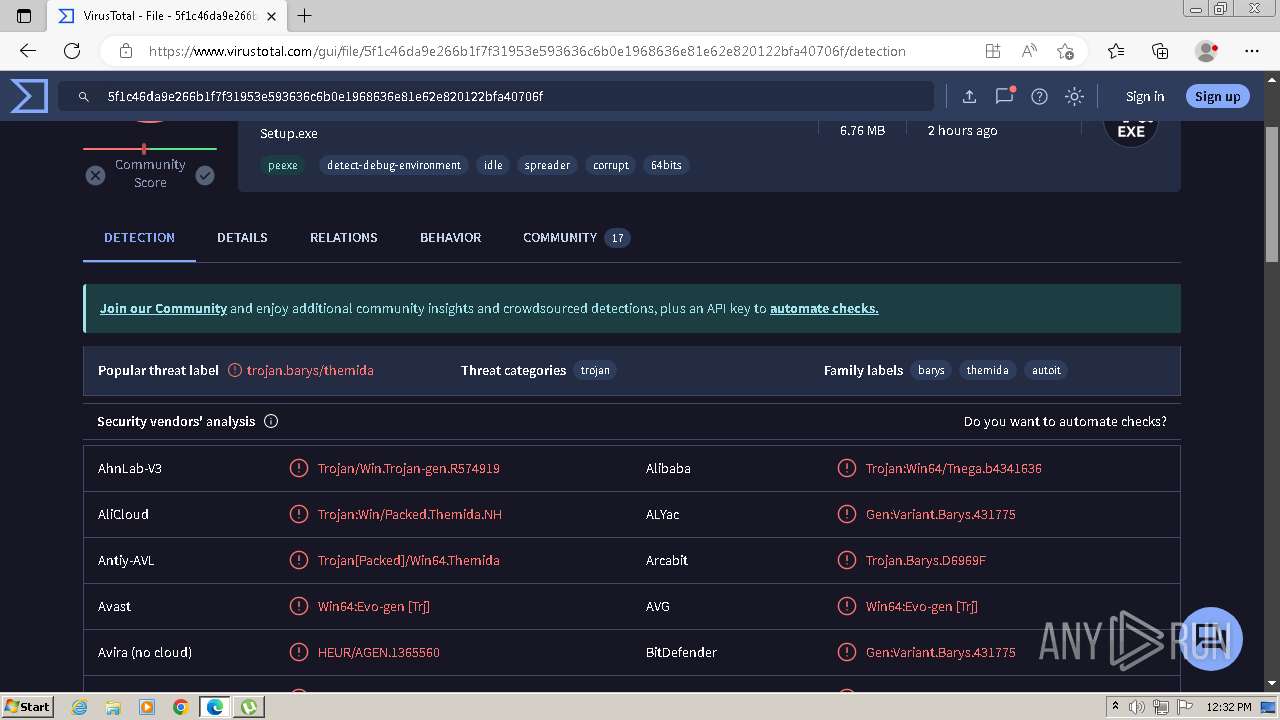Select Avira result HEUR/AGEN.1365560
The image size is (1280, 720).
point(379,652)
